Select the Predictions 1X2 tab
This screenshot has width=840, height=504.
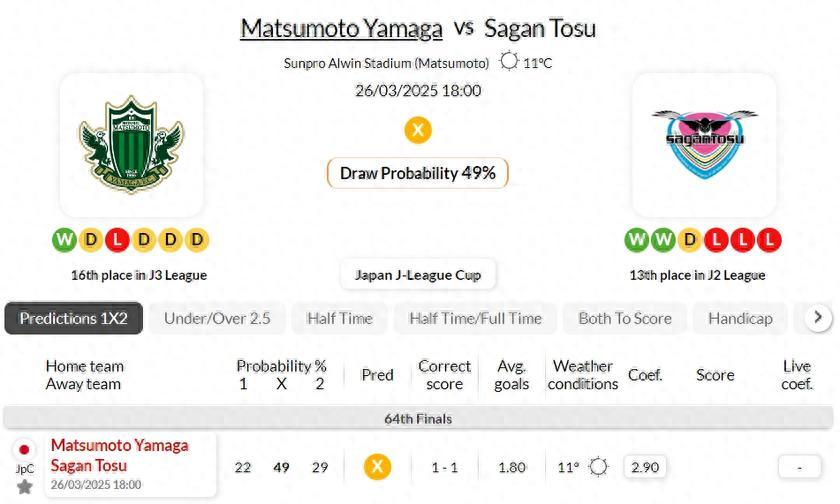73,318
